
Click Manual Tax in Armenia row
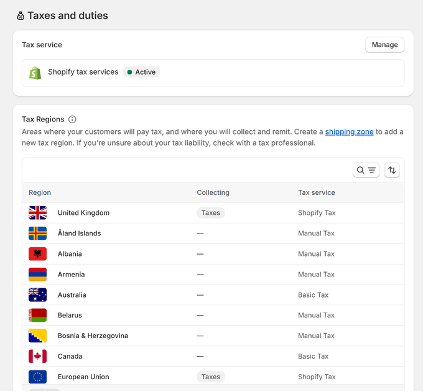click(x=316, y=275)
